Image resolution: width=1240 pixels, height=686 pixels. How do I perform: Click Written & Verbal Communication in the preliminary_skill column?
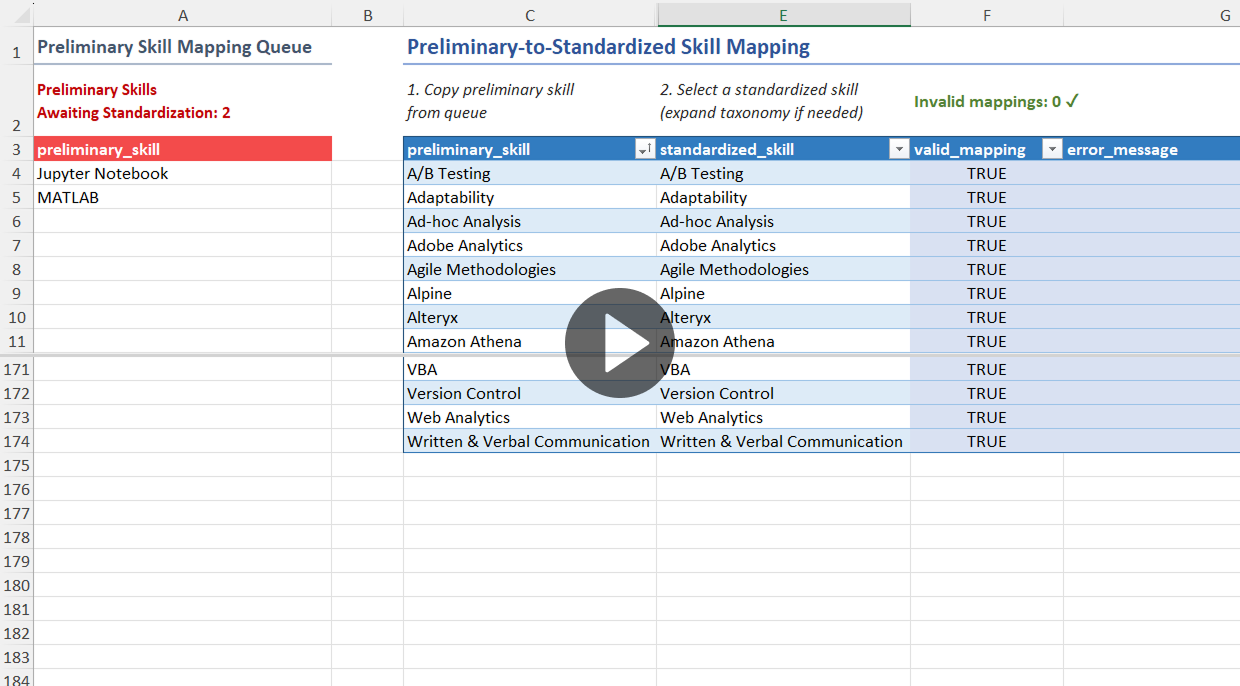click(x=530, y=442)
